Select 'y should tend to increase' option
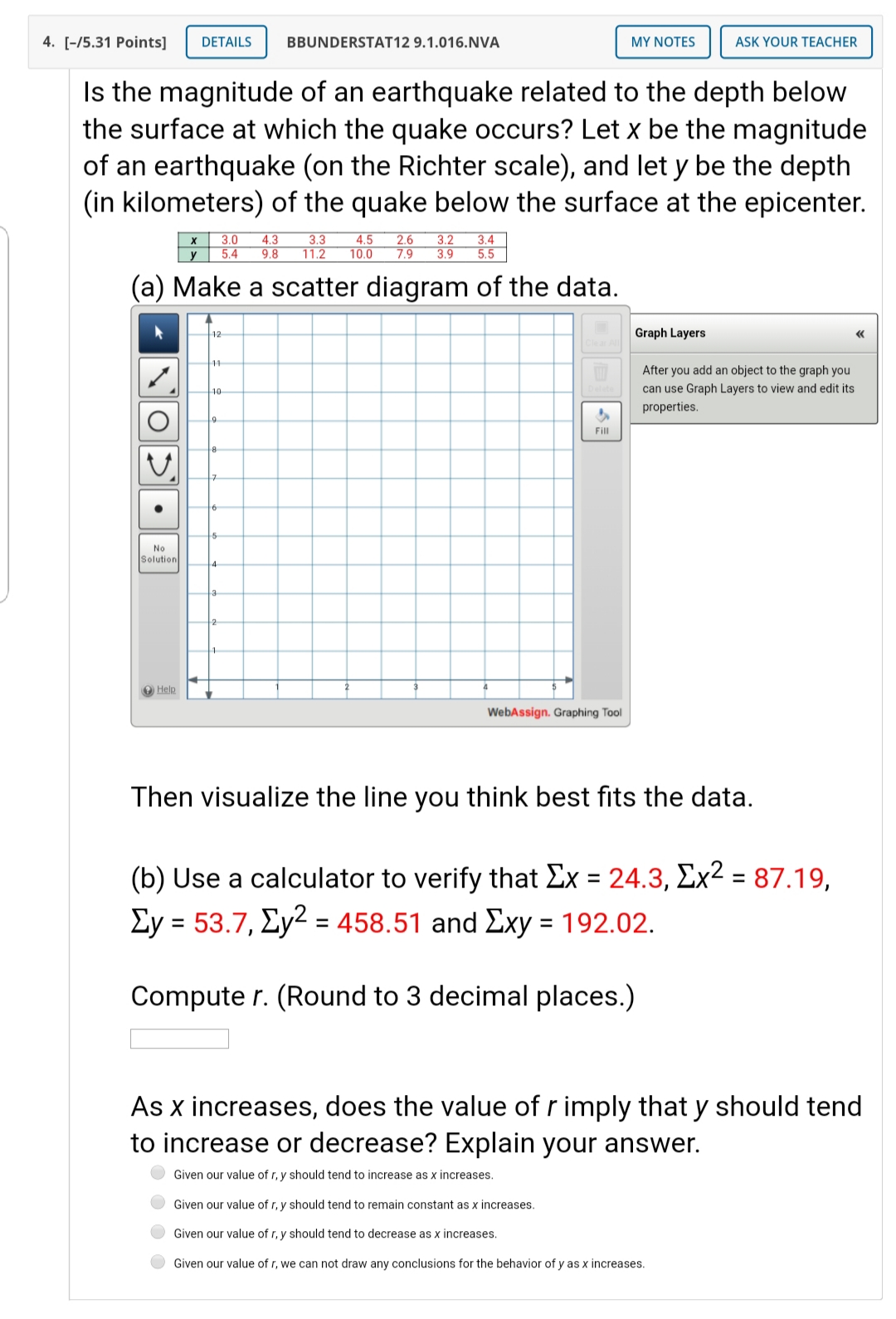This screenshot has height=1319, width=896. point(157,1173)
